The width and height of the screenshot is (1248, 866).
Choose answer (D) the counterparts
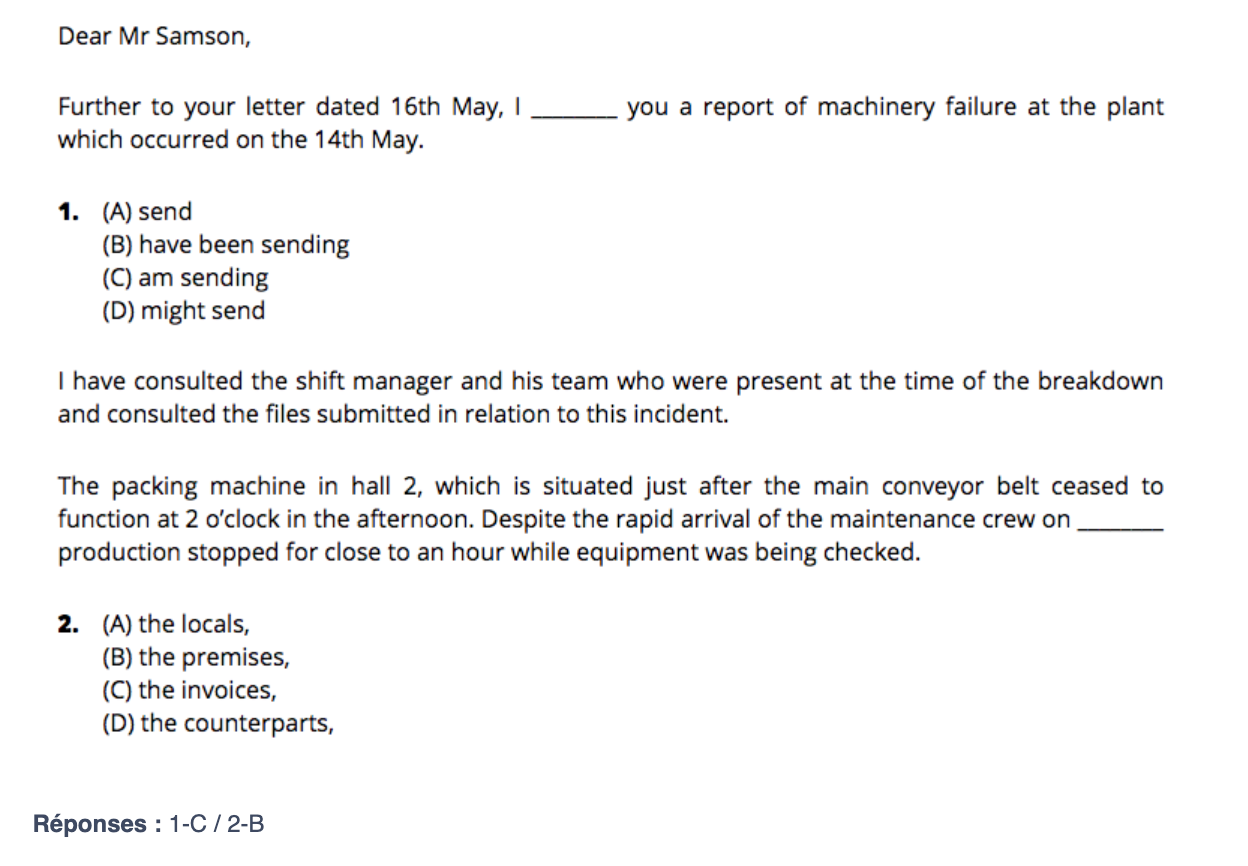click(218, 724)
